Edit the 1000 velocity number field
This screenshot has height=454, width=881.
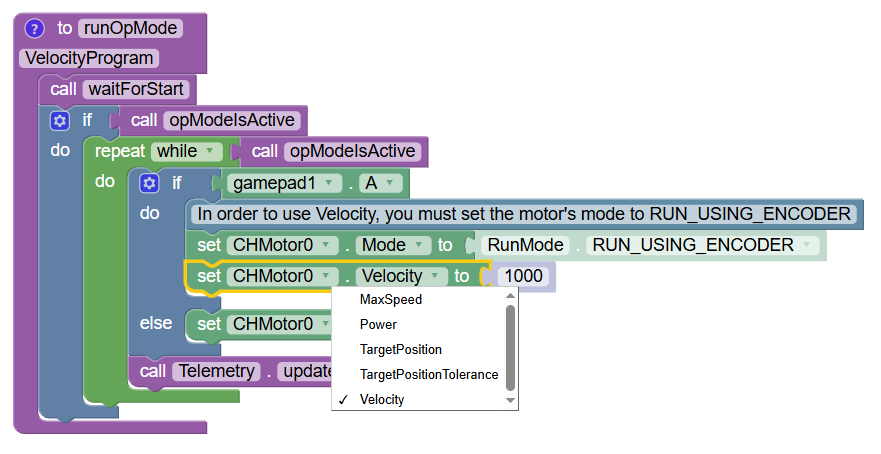[522, 276]
